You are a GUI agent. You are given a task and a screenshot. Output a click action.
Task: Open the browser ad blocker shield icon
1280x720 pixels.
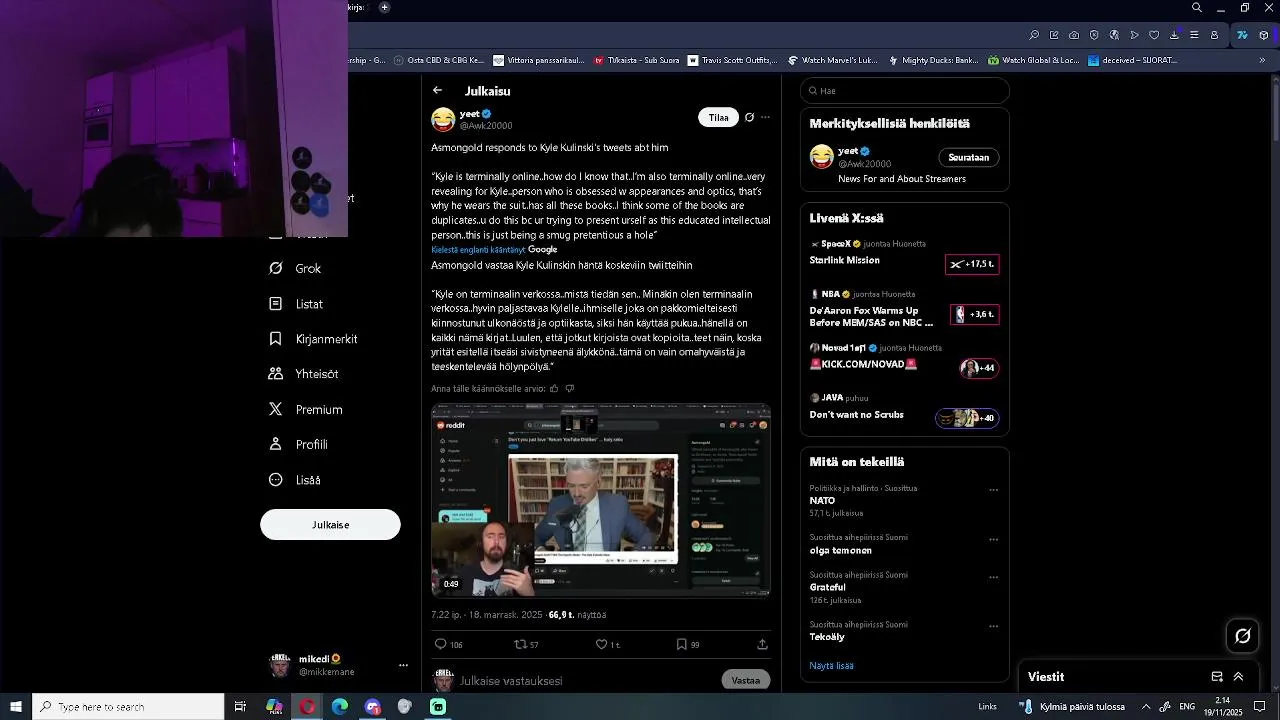(1094, 35)
